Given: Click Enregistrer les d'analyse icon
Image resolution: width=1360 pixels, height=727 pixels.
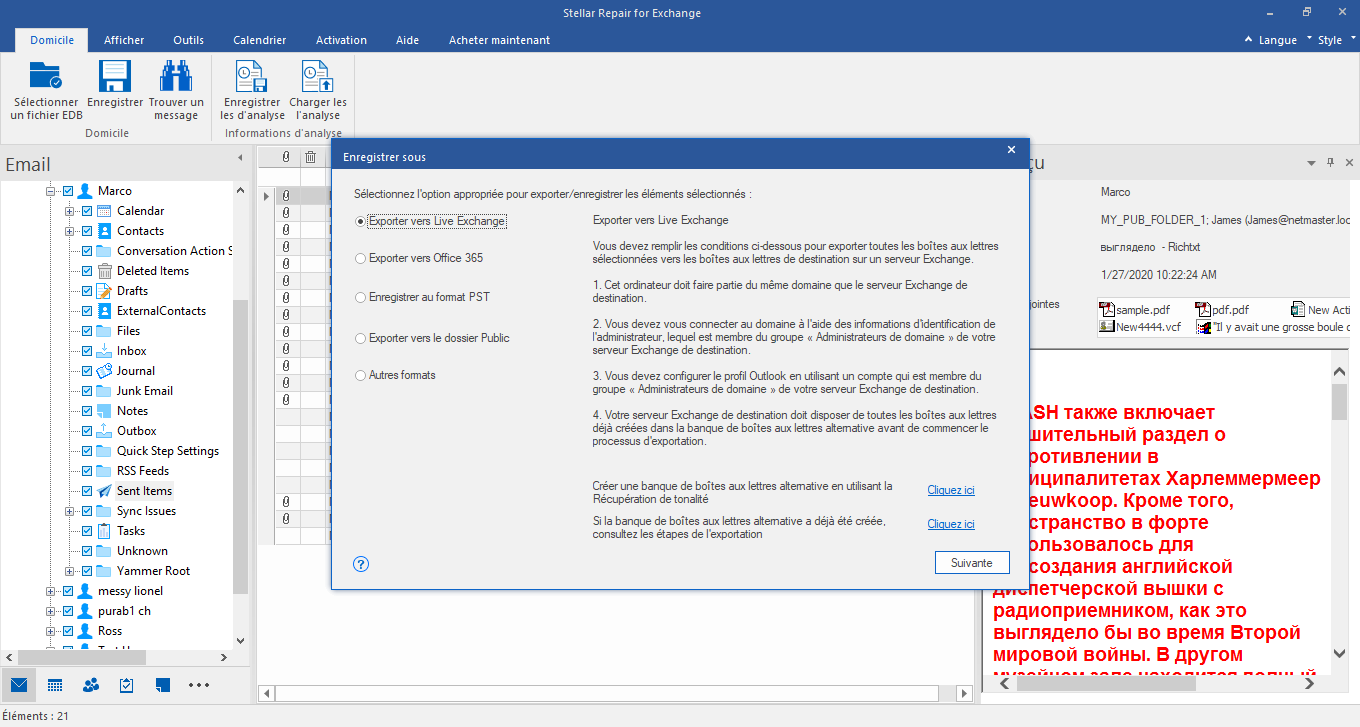Looking at the screenshot, I should click(x=251, y=76).
